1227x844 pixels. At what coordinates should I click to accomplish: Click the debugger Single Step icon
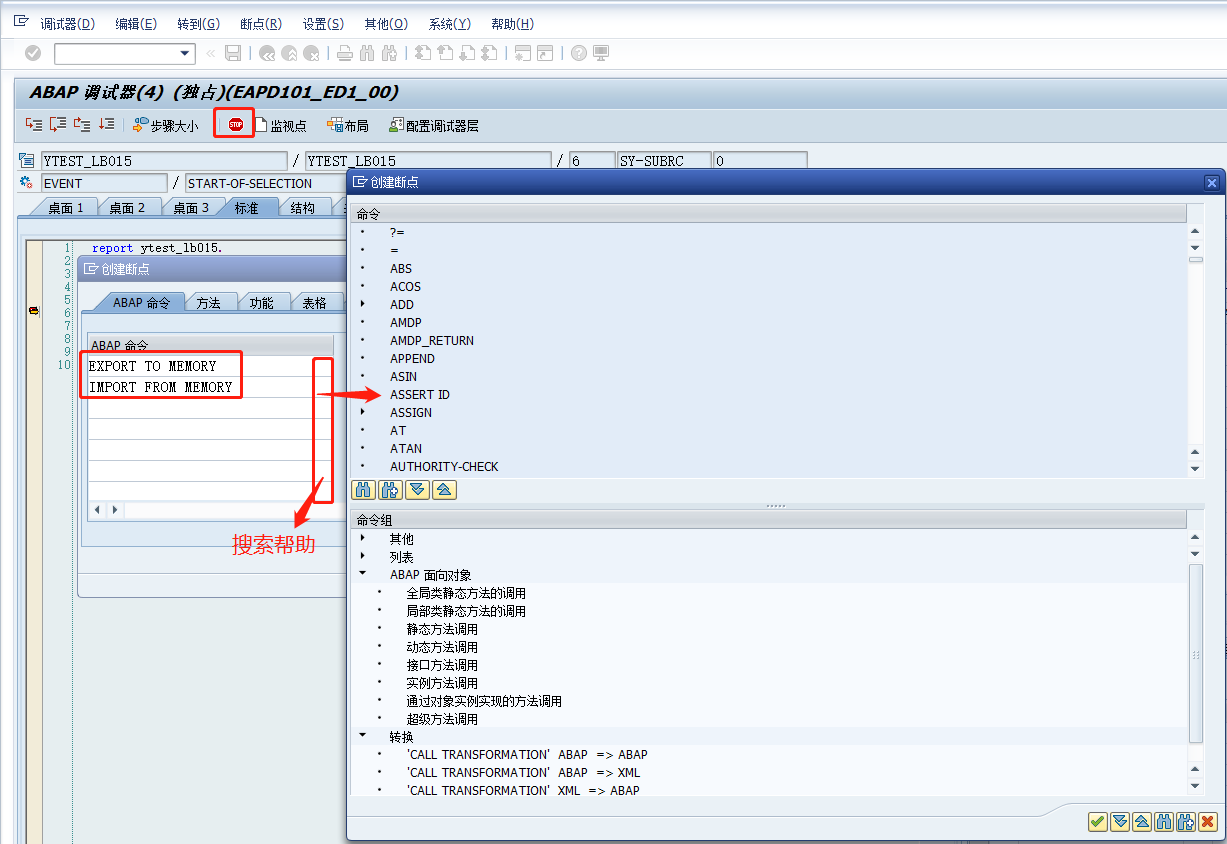[35, 125]
